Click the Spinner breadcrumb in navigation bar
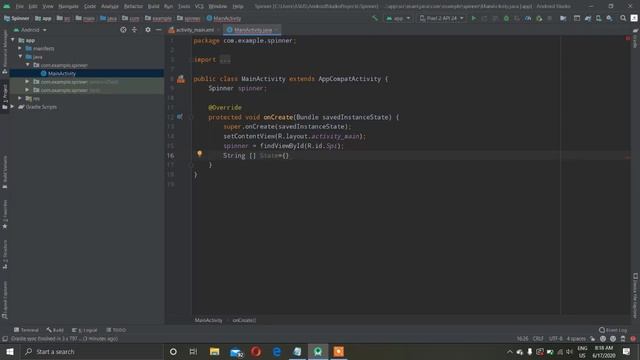640x360 pixels. click(x=17, y=18)
